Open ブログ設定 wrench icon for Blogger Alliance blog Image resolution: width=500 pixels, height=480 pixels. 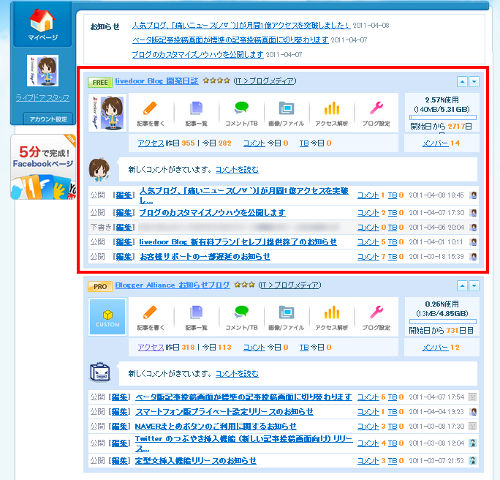pos(376,313)
